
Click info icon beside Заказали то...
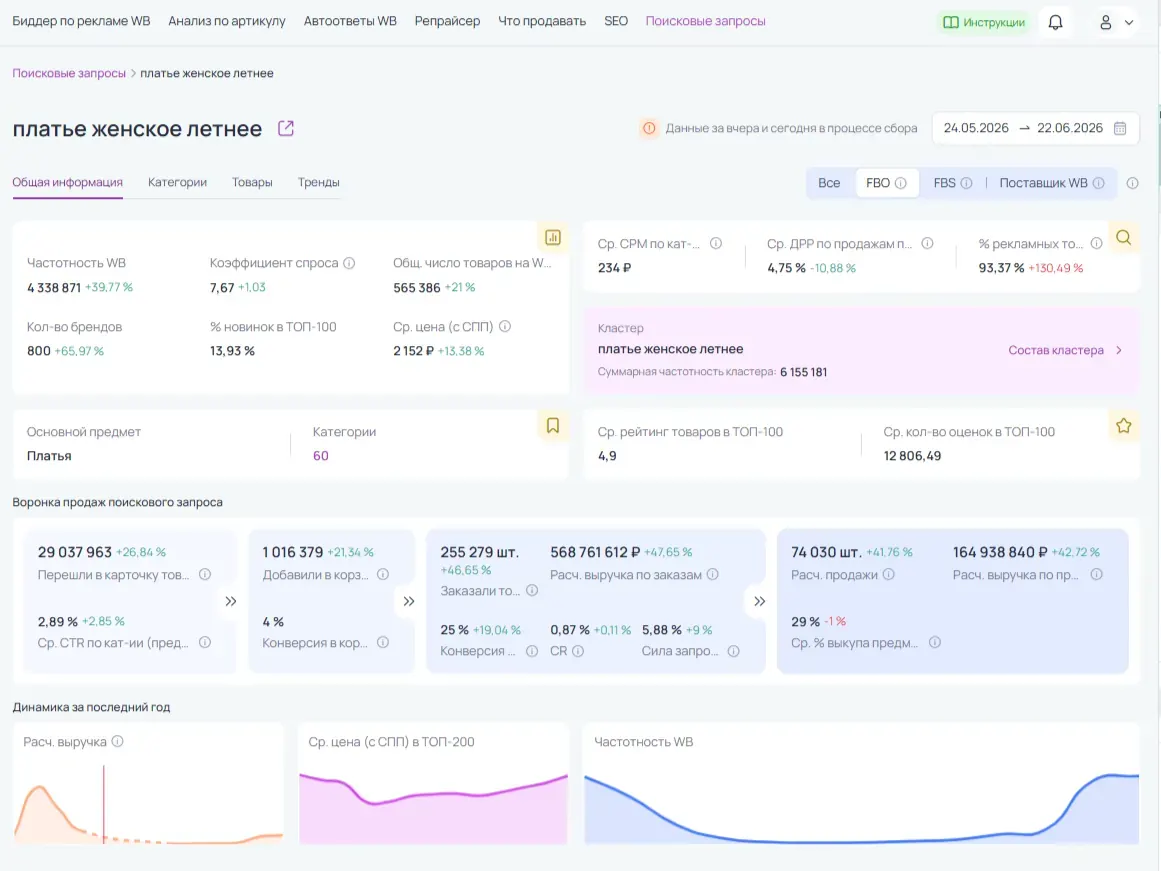click(x=532, y=590)
